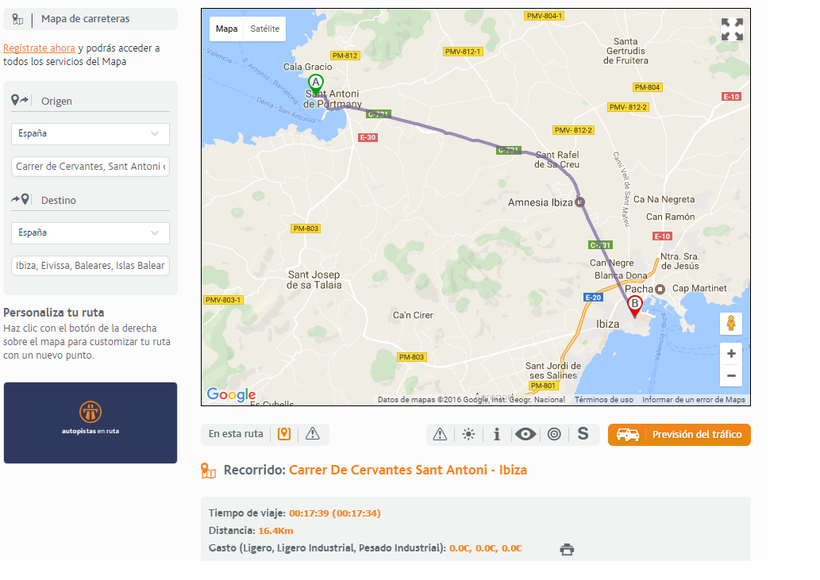Click the Origen address input field

(x=90, y=166)
